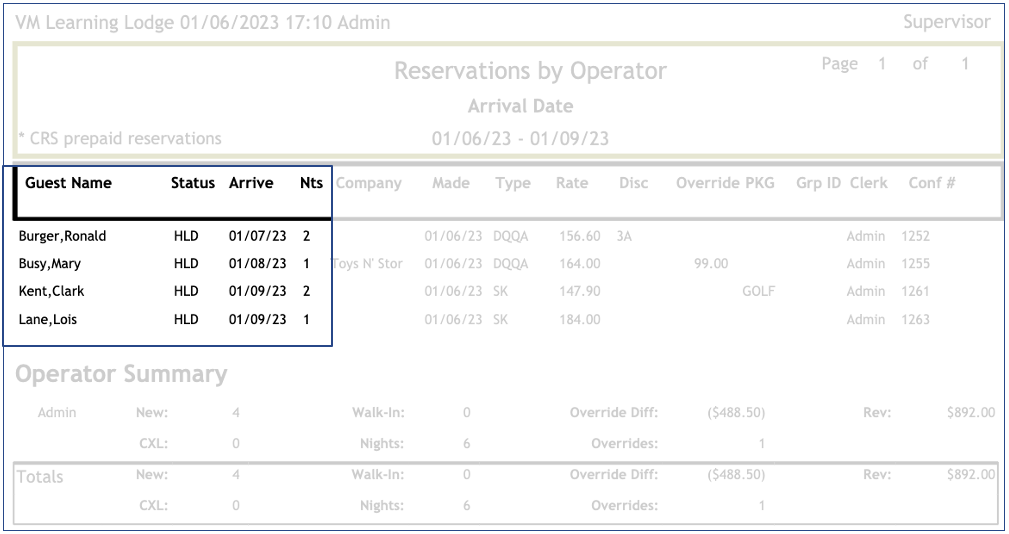This screenshot has height=534, width=1009.
Task: Click the Arrive column header
Action: (252, 183)
